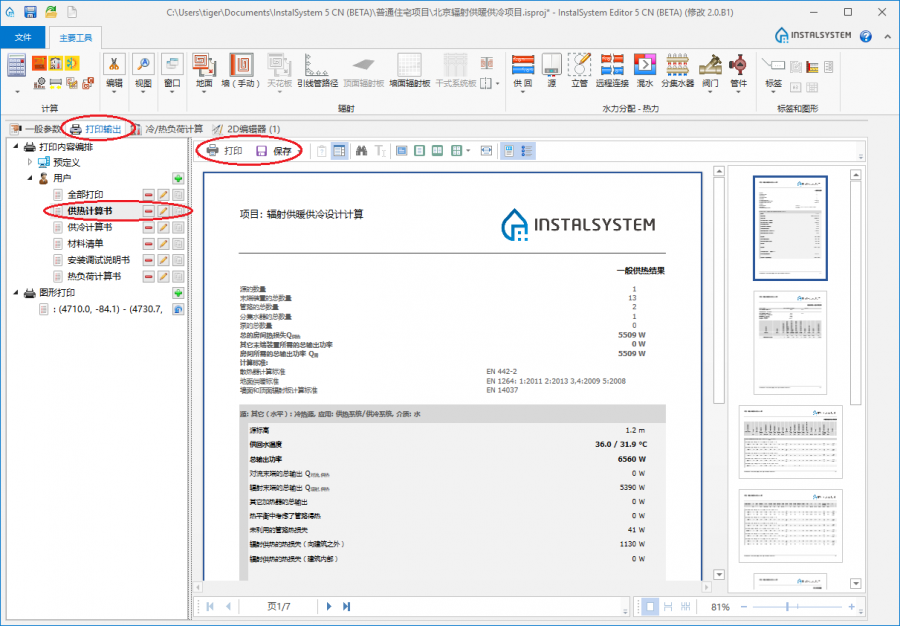This screenshot has height=626, width=900.
Task: Switch to the 冷/热负荷计算 tab
Action: (172, 129)
